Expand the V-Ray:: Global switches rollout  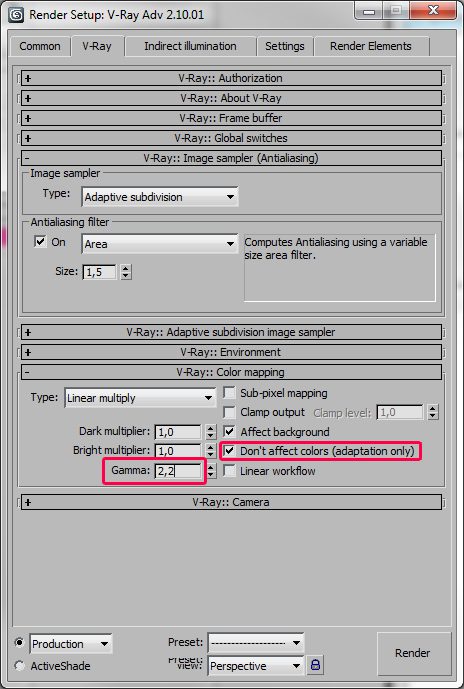[x=232, y=138]
